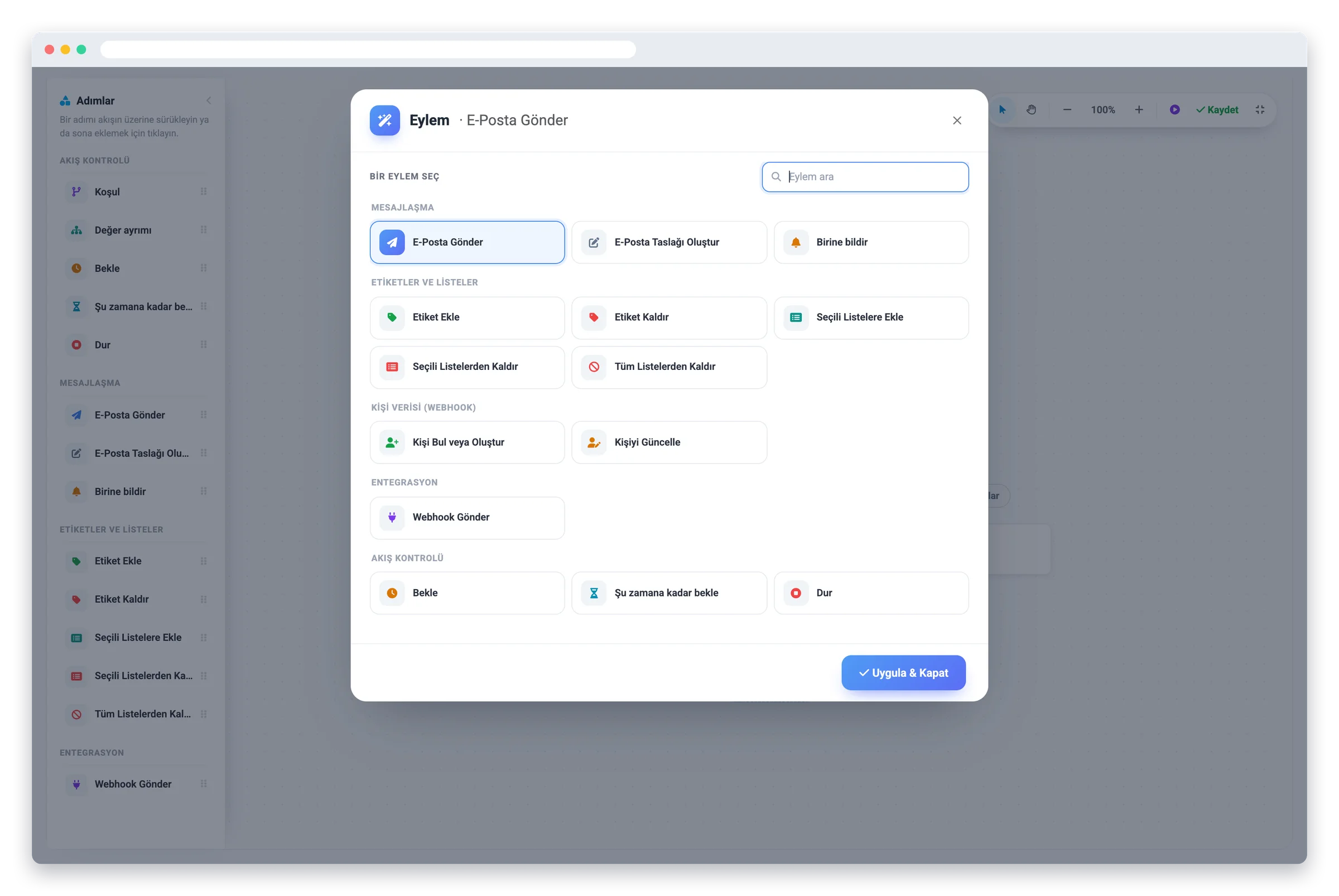The height and width of the screenshot is (896, 1339).
Task: Click Dur step in the sidebar
Action: [x=136, y=345]
